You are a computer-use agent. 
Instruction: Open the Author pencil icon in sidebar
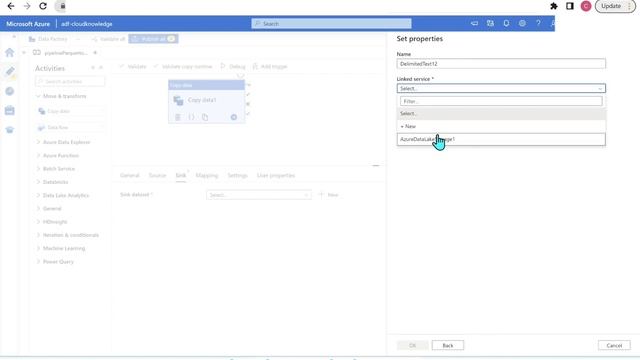(x=10, y=72)
